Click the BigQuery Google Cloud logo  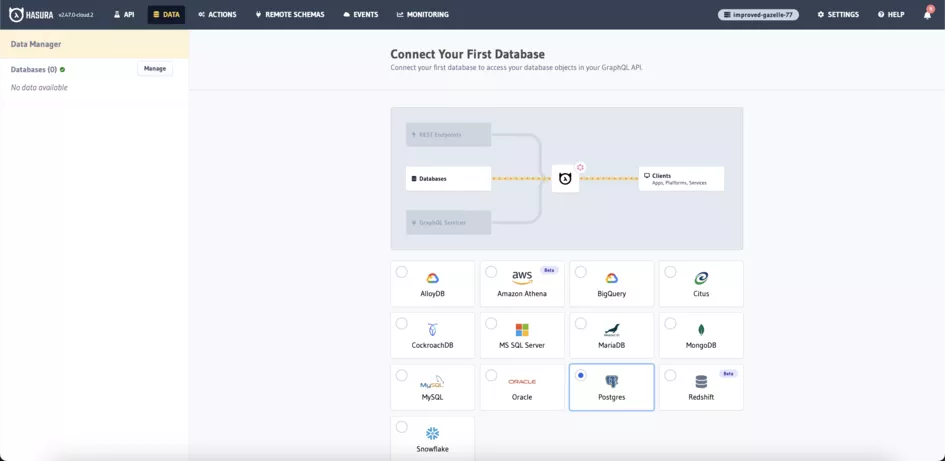pos(612,278)
